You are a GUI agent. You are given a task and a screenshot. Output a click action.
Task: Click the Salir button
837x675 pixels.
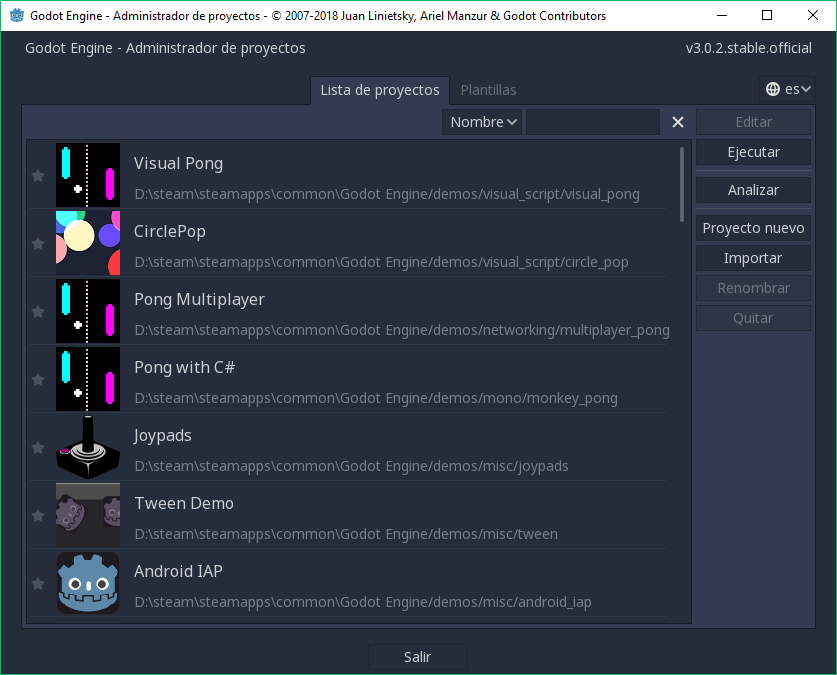[x=417, y=657]
